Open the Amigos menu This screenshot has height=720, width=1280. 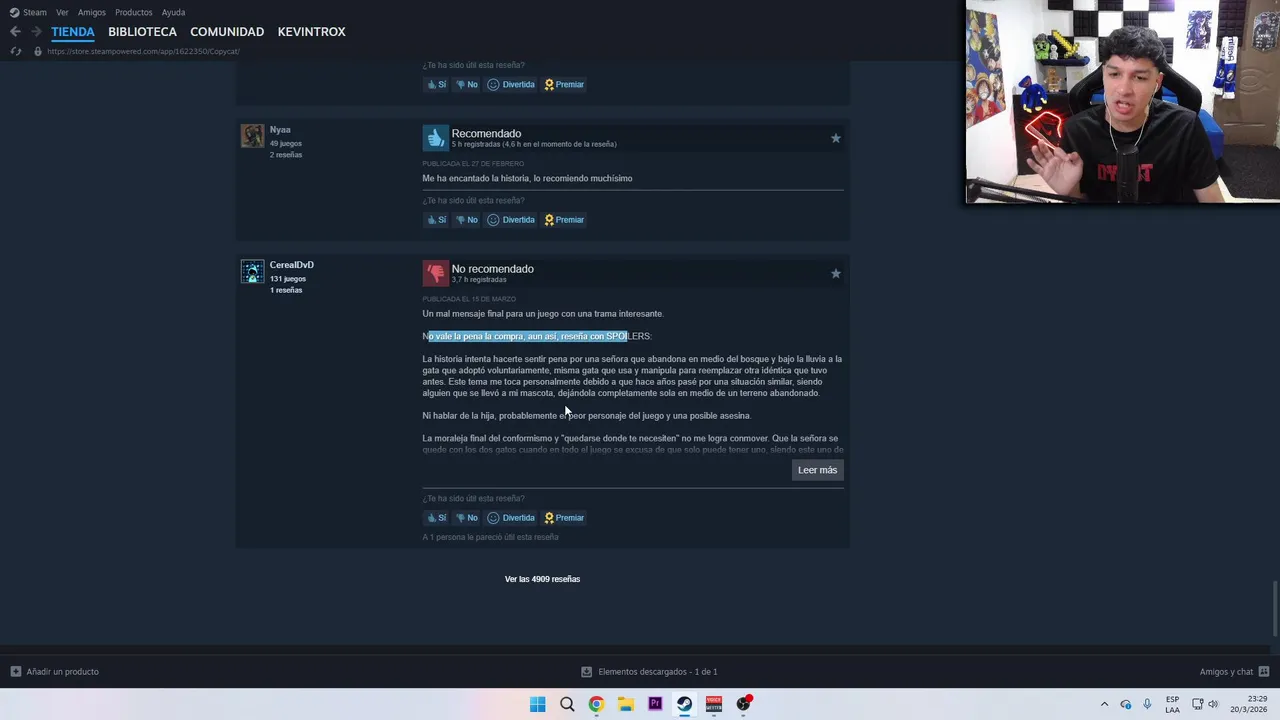[x=92, y=12]
